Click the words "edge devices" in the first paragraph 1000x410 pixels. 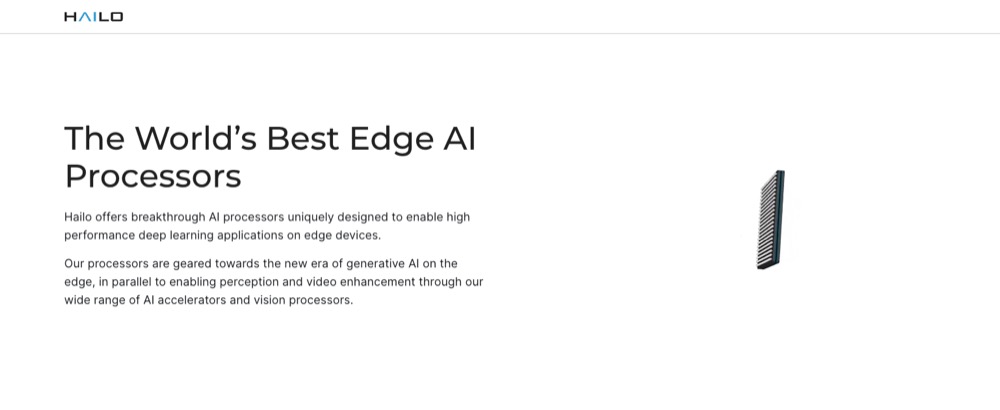(343, 235)
